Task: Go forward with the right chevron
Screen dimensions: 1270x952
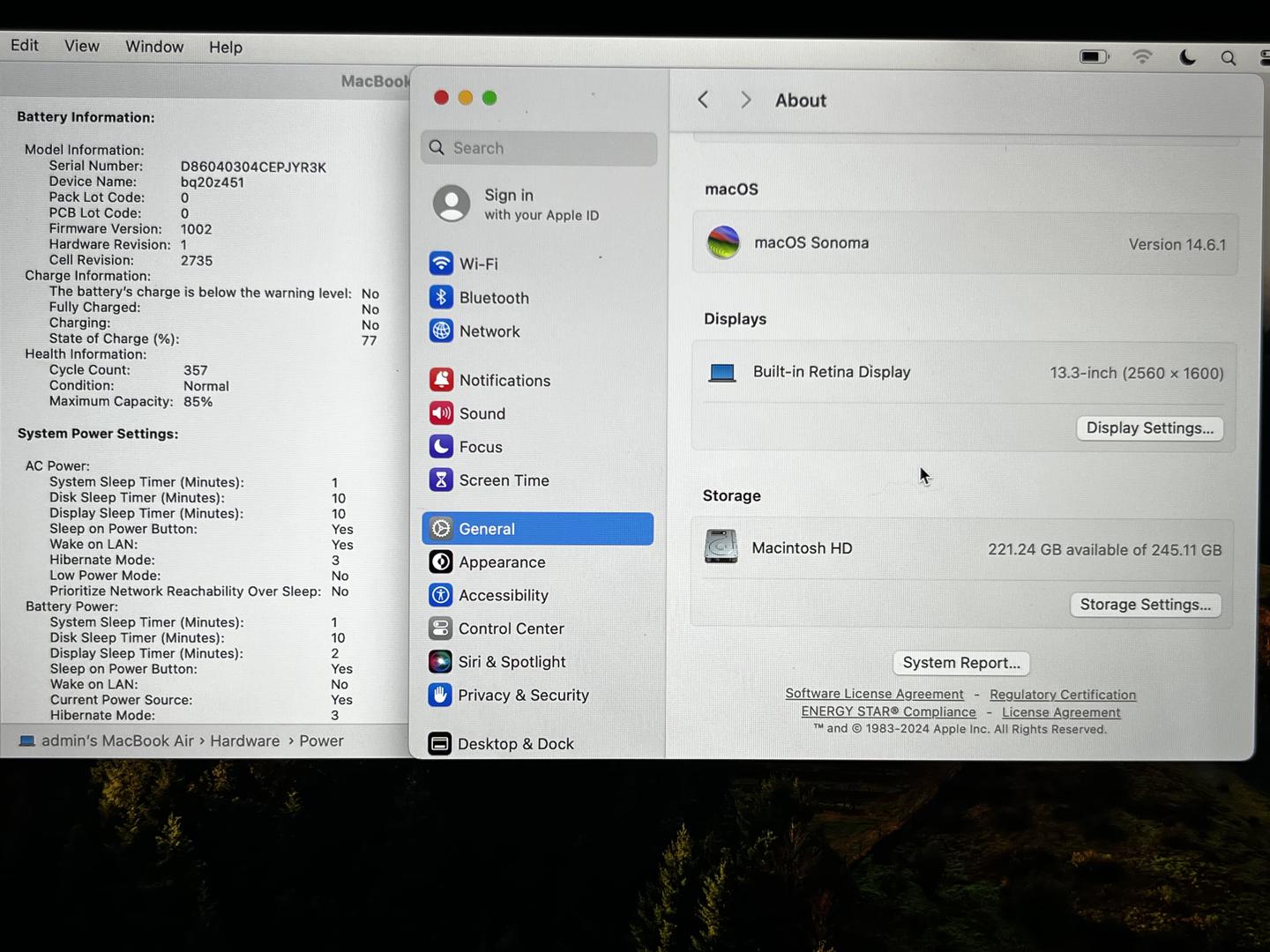Action: tap(746, 100)
